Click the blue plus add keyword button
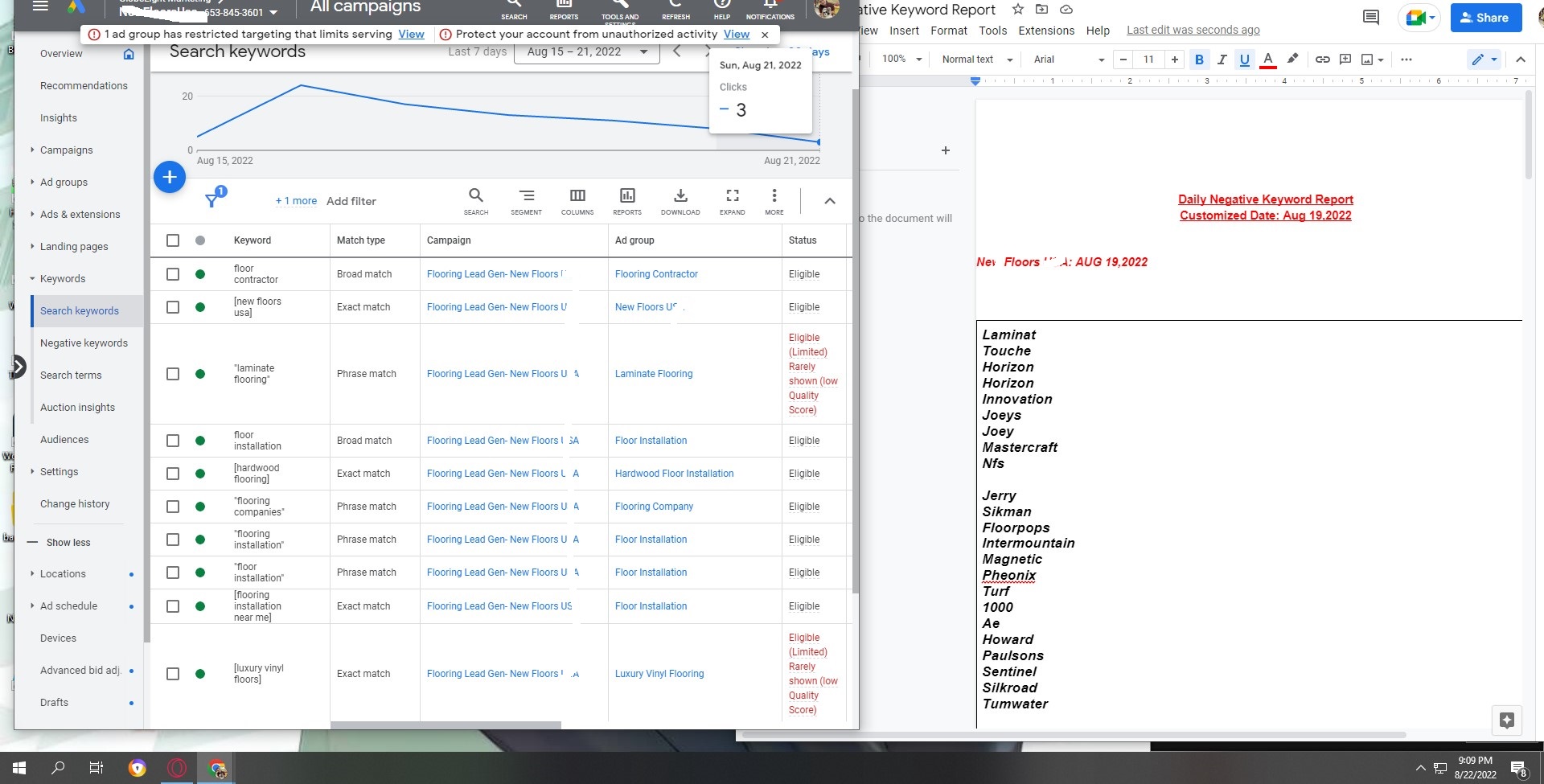 tap(170, 177)
